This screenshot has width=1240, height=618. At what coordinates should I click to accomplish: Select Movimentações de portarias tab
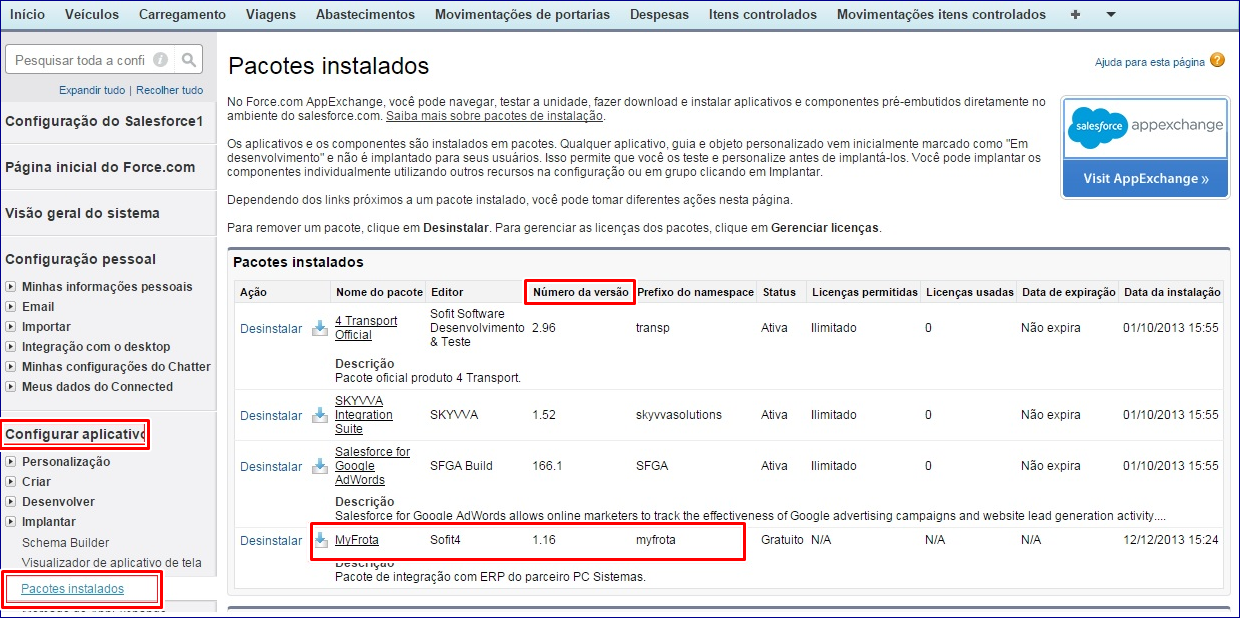click(x=522, y=14)
